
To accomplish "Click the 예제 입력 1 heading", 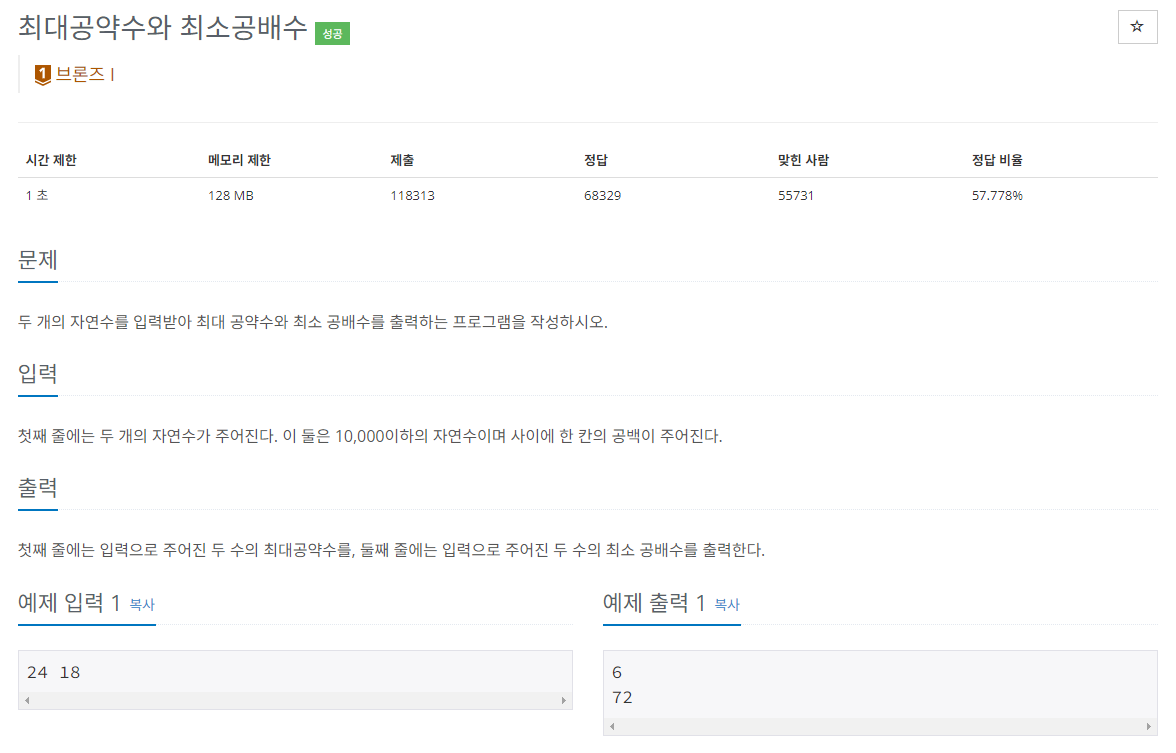I will click(x=69, y=602).
